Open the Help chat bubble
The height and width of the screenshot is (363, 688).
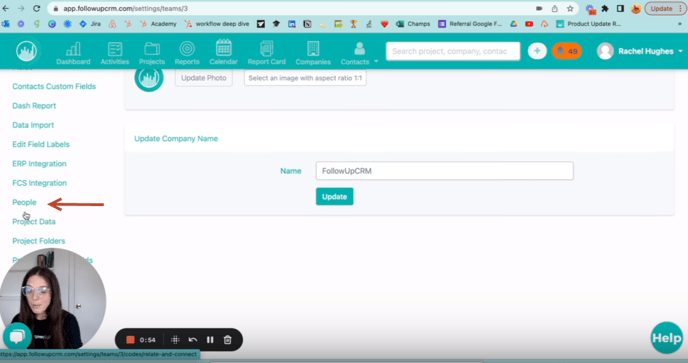pos(666,338)
